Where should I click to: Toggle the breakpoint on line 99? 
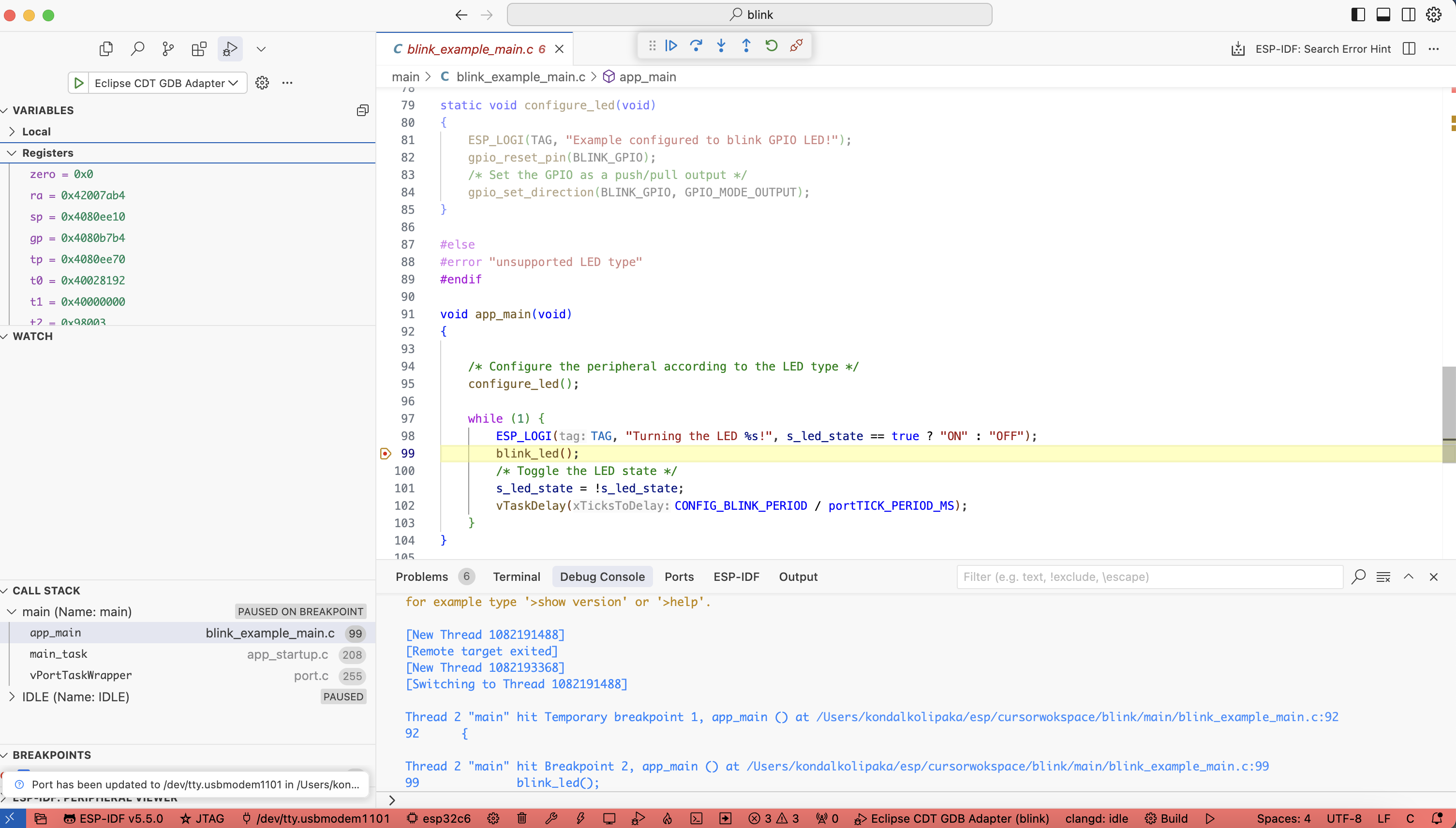click(x=386, y=453)
